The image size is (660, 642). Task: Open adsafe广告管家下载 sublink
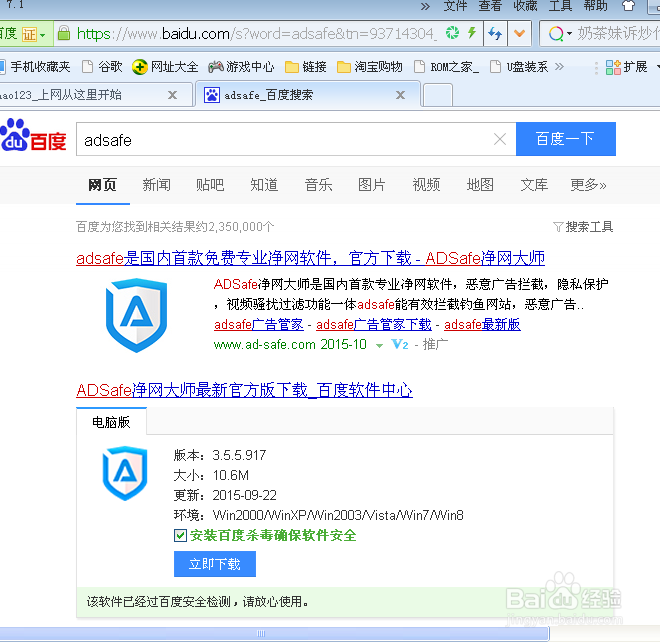(x=374, y=325)
